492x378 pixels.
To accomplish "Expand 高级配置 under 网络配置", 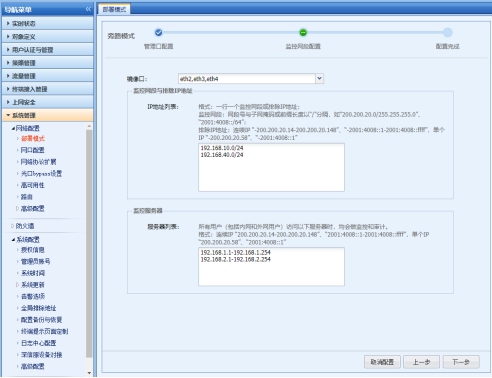I will (17, 209).
